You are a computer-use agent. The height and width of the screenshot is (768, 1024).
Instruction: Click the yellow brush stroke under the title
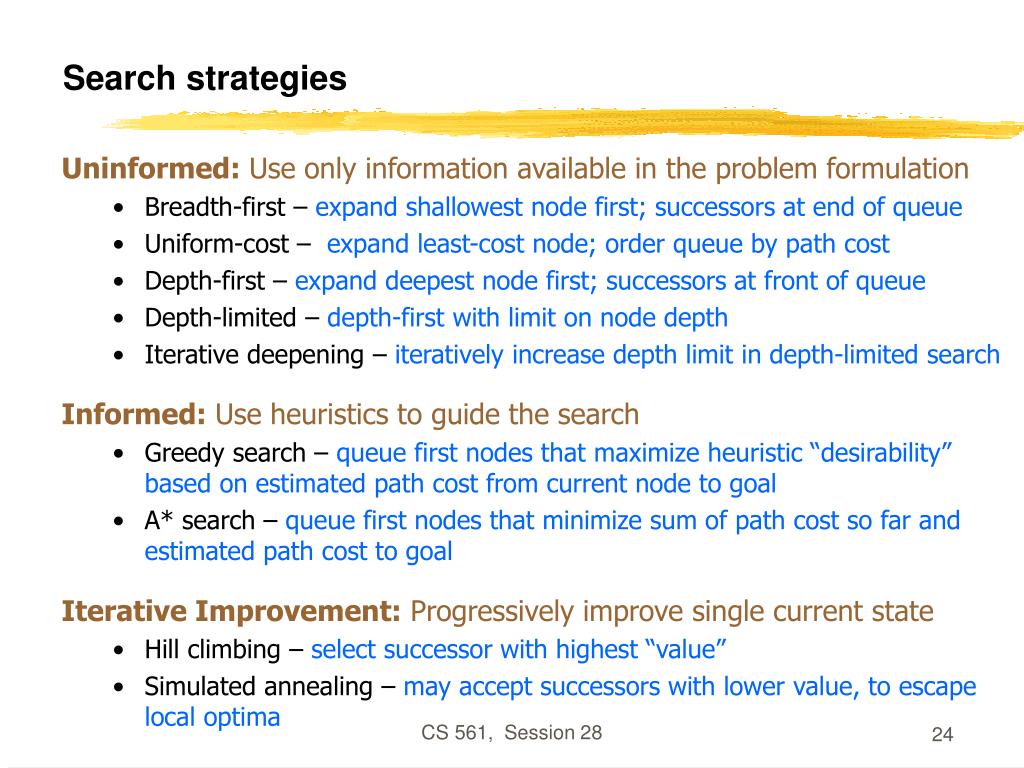562,123
